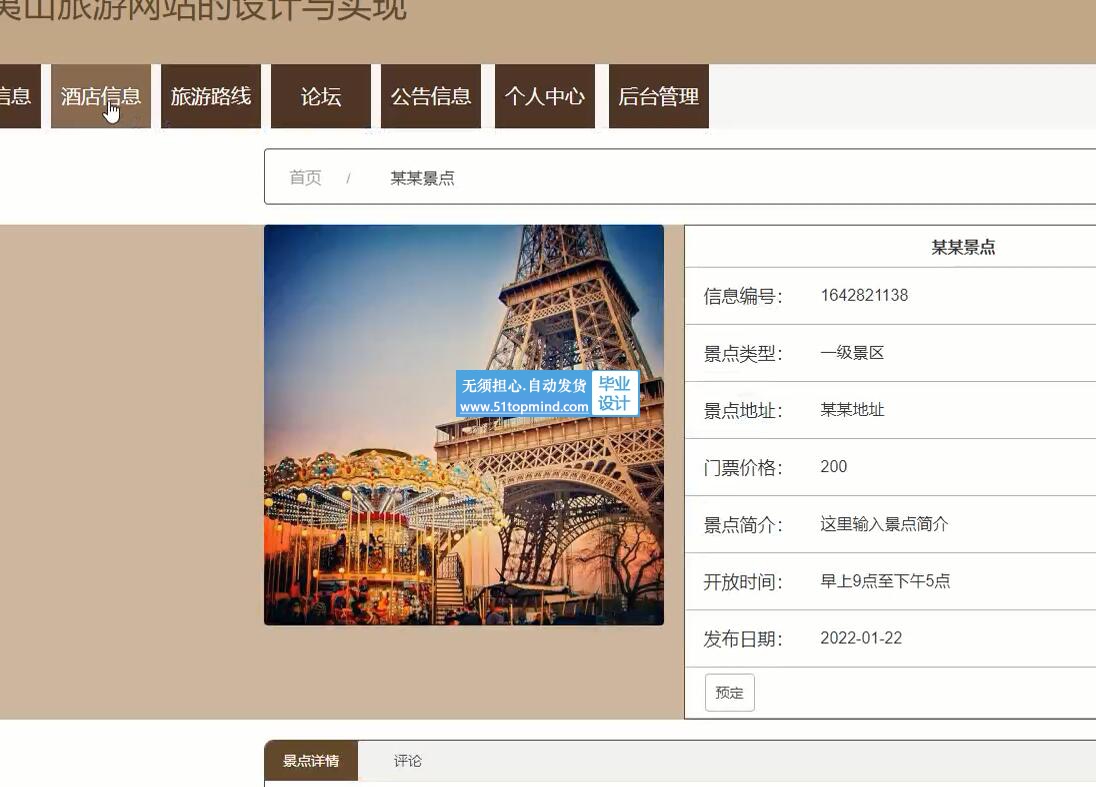This screenshot has width=1096, height=787.
Task: Click the 首页 breadcrumb link
Action: pyautogui.click(x=305, y=178)
